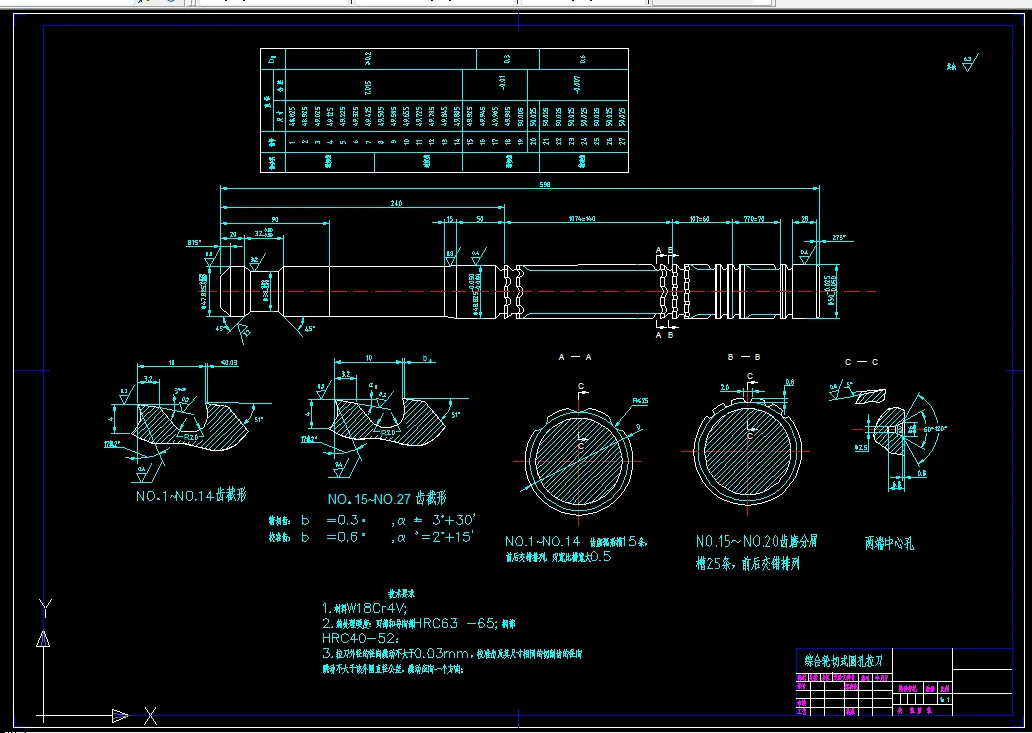Viewport: 1032px width, 733px height.
Task: Click the "NO.15~NO.20齿磨分屑" note
Action: (x=757, y=542)
